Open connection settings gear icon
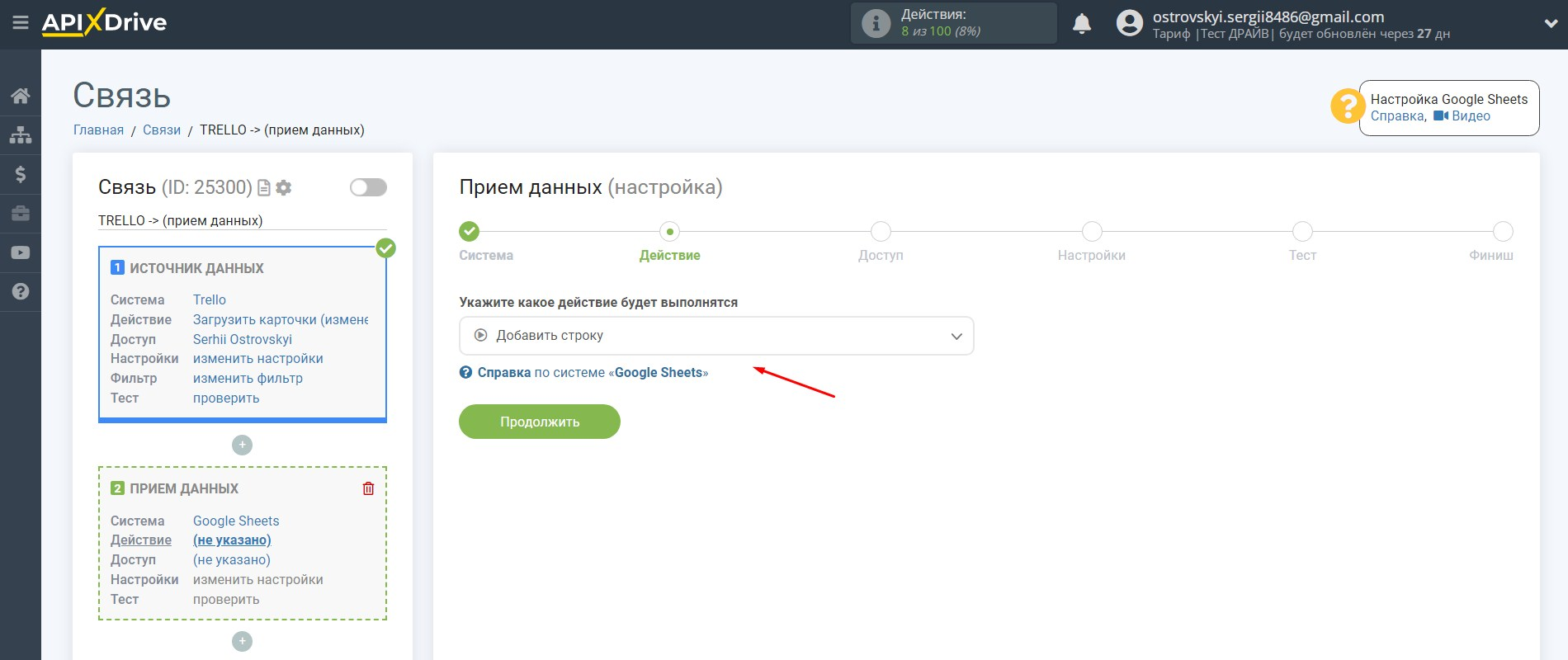The height and width of the screenshot is (660, 1568). pos(284,188)
